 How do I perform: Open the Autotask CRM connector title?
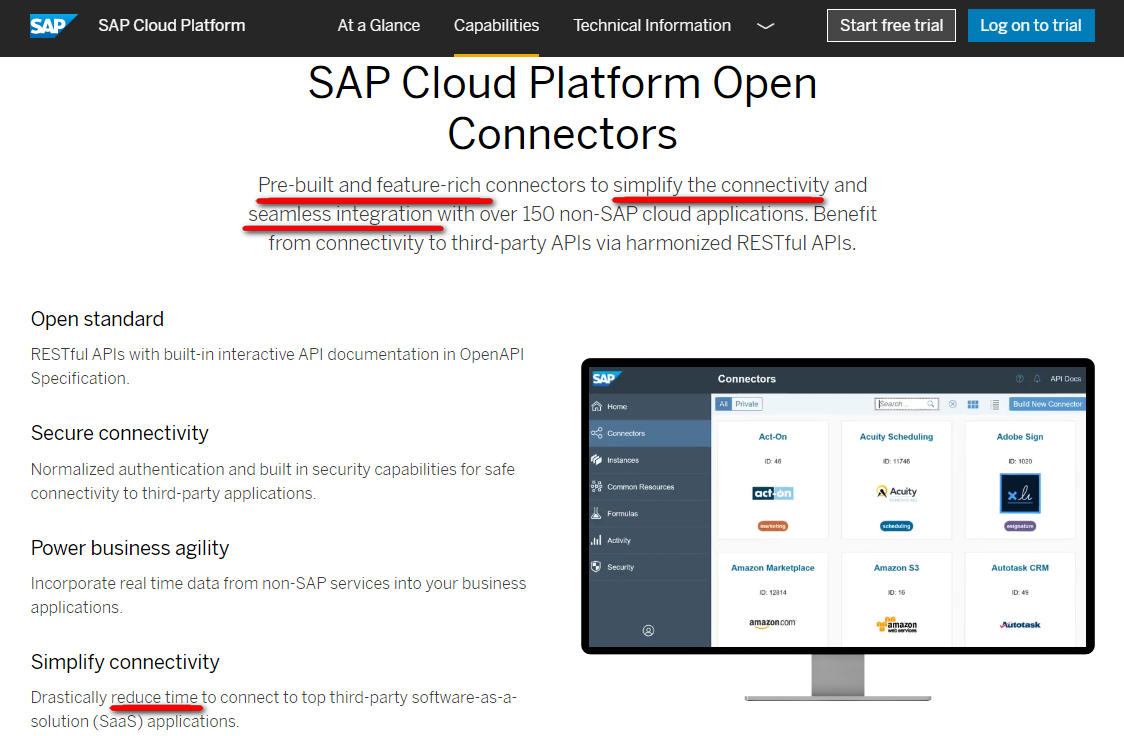coord(1019,568)
